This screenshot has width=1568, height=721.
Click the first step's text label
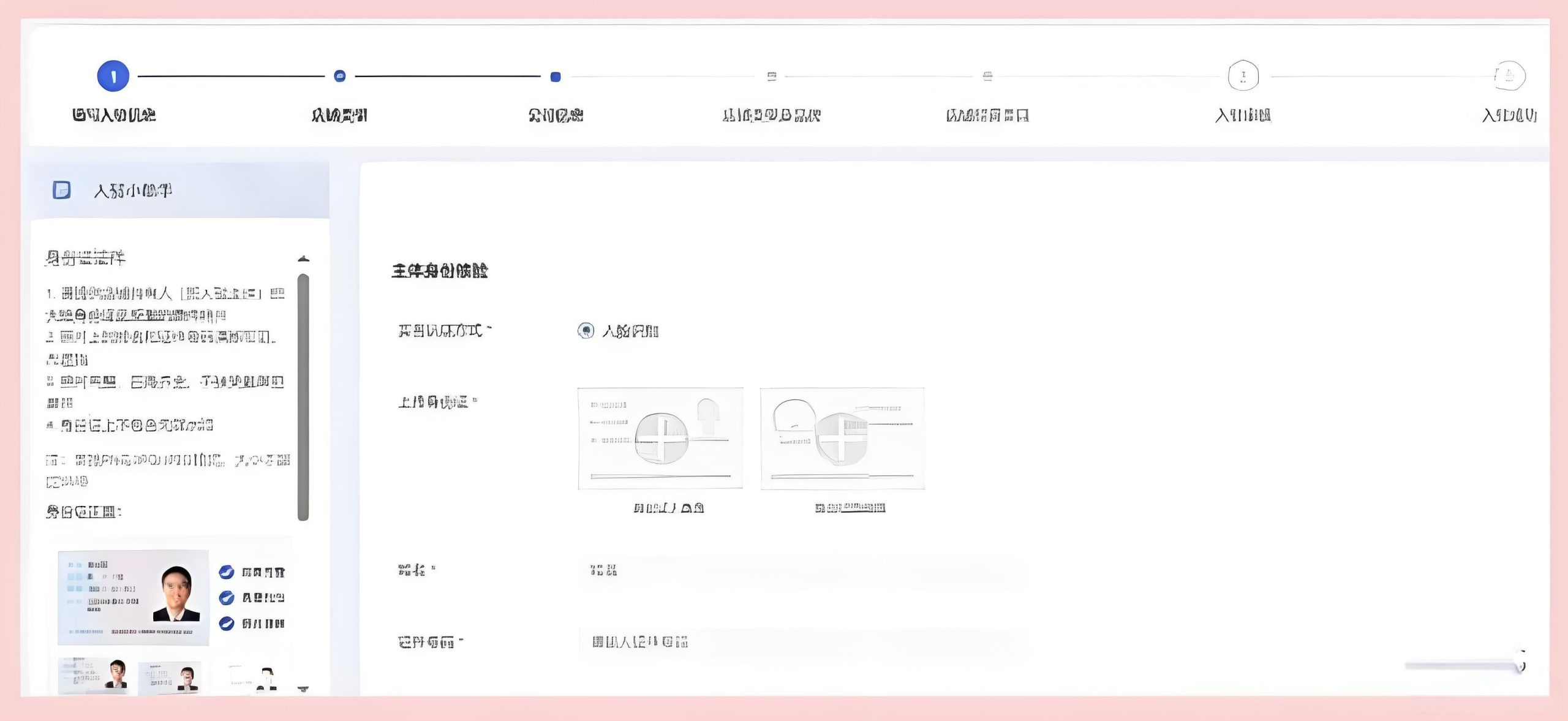(114, 115)
